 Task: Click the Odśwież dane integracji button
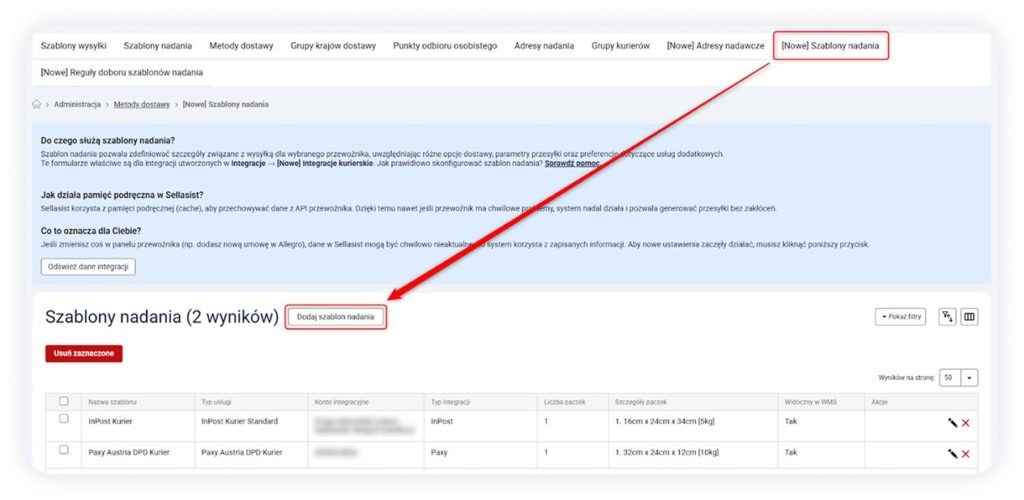tap(88, 267)
